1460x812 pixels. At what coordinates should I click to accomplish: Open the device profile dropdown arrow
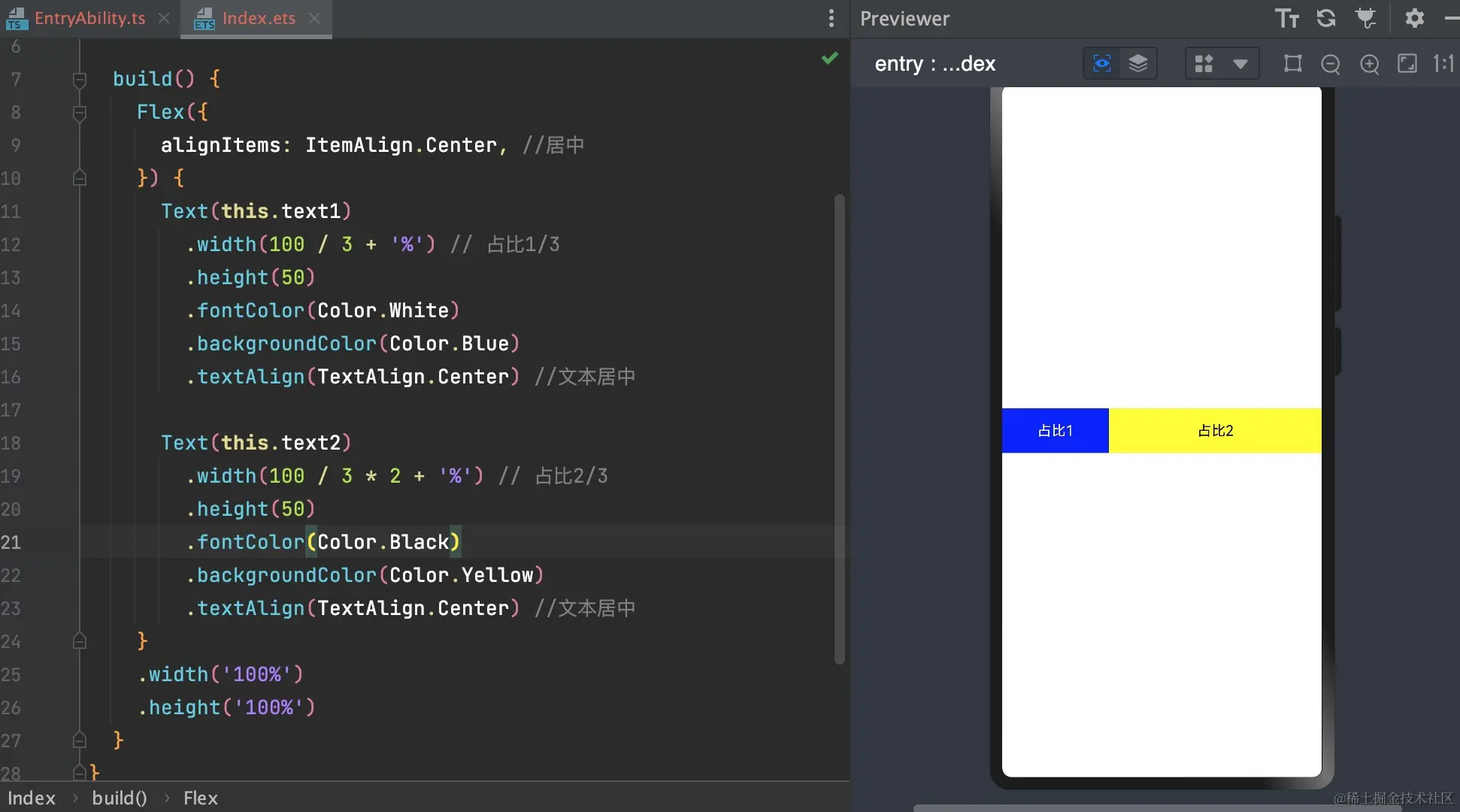coord(1240,63)
